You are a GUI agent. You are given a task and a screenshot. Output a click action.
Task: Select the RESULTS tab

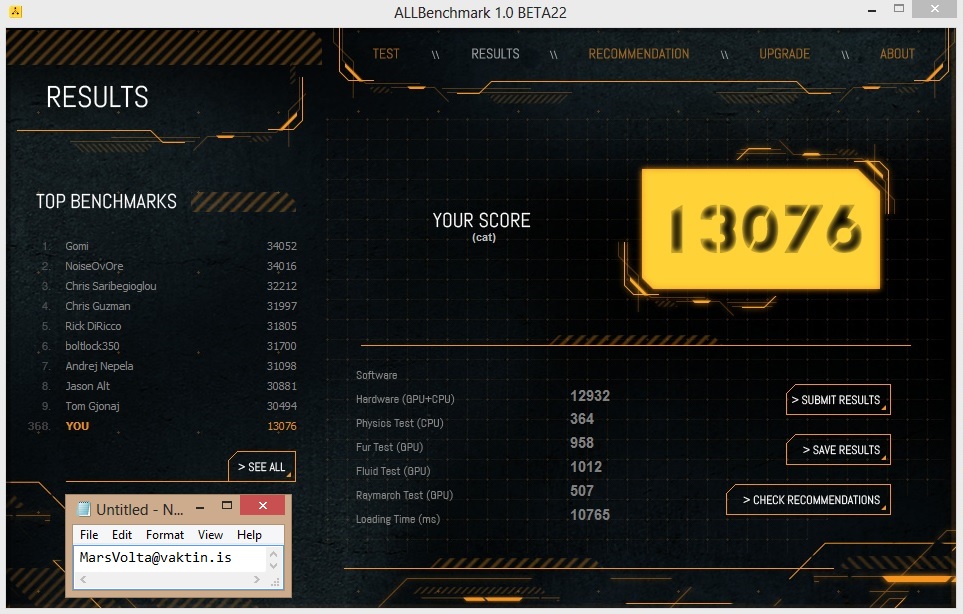(x=495, y=54)
